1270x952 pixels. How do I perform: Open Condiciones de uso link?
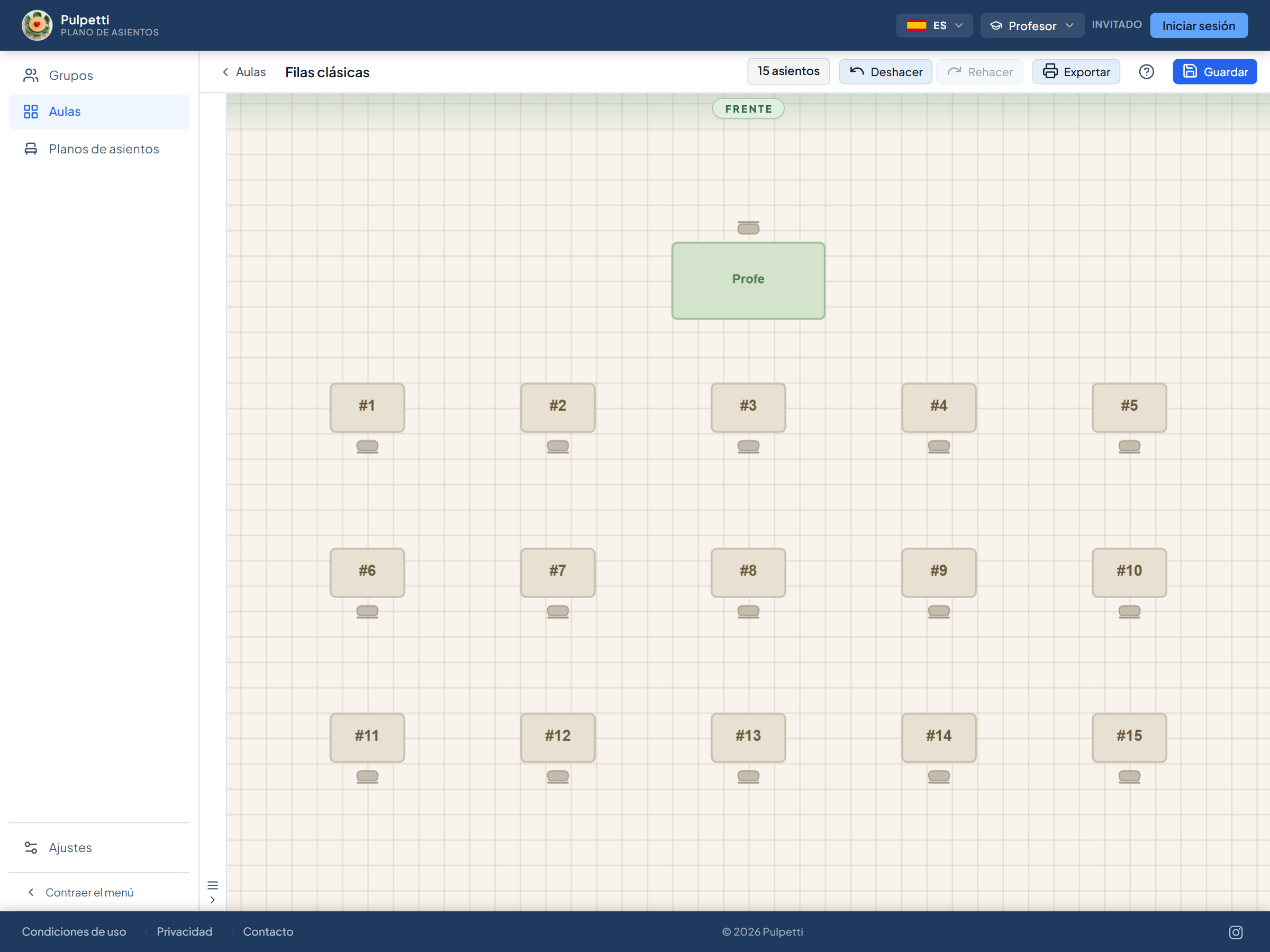tap(74, 932)
